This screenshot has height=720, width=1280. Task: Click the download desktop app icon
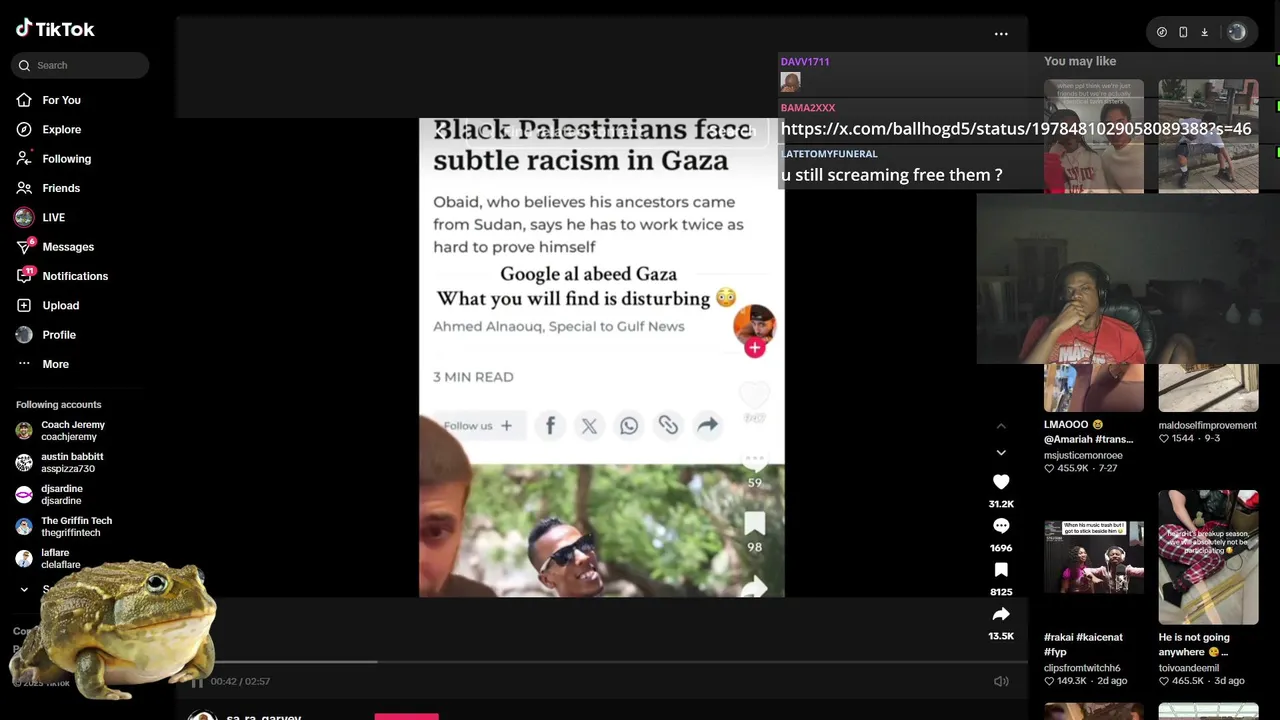pos(1204,32)
